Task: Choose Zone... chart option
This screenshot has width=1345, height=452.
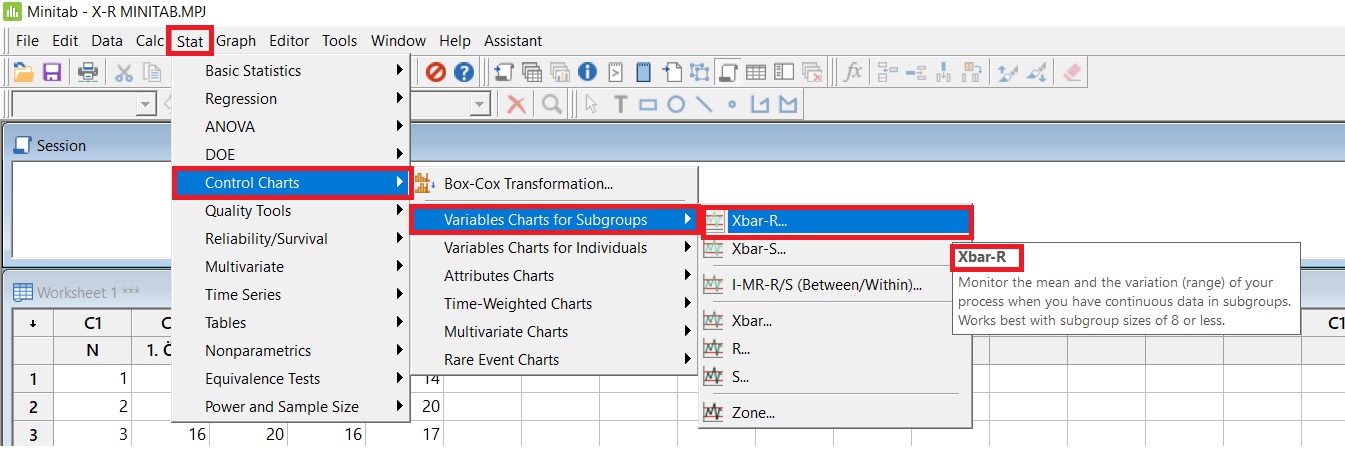Action: pos(835,412)
